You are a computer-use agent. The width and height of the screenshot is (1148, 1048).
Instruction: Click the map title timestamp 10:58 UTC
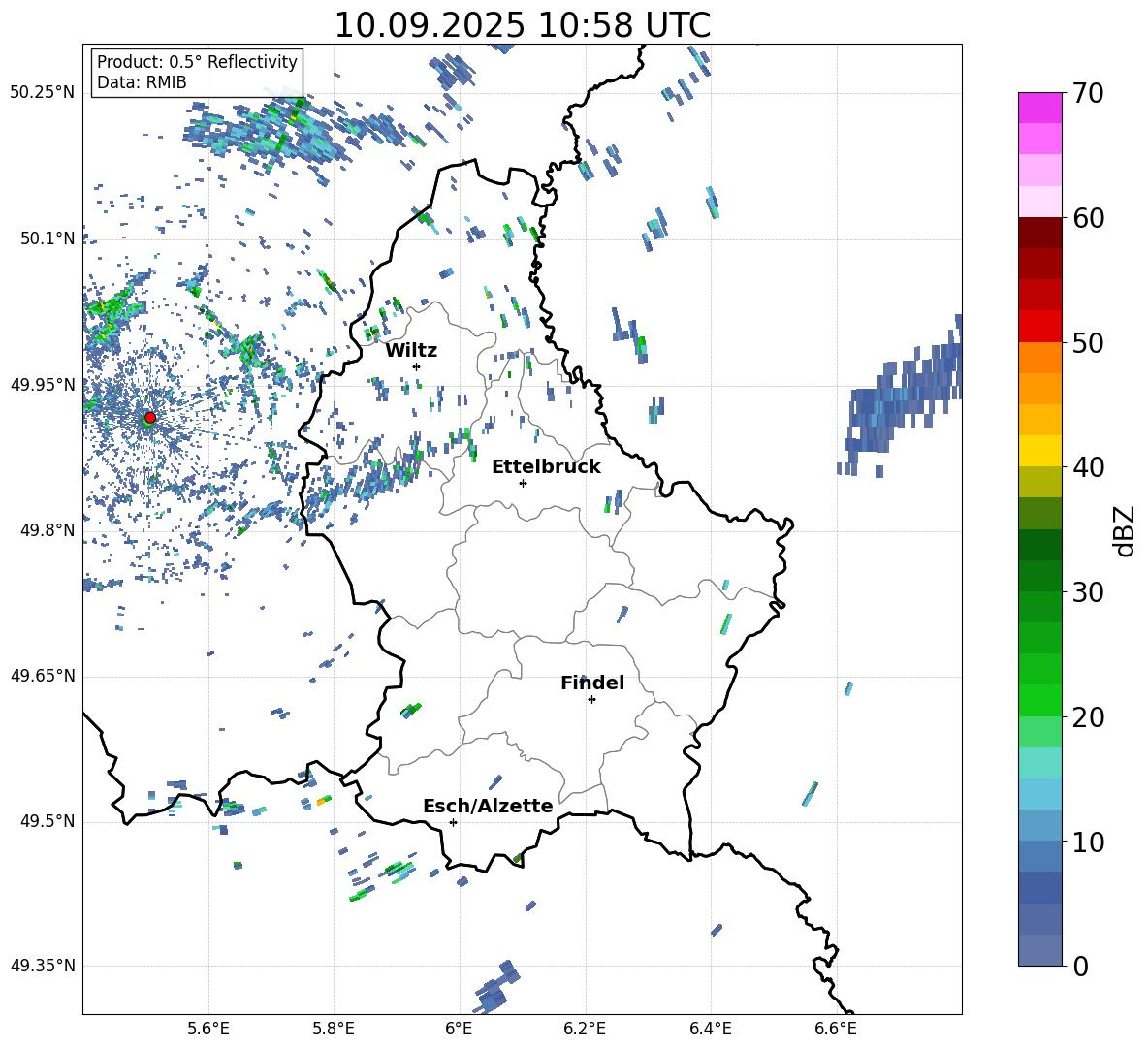tap(522, 25)
